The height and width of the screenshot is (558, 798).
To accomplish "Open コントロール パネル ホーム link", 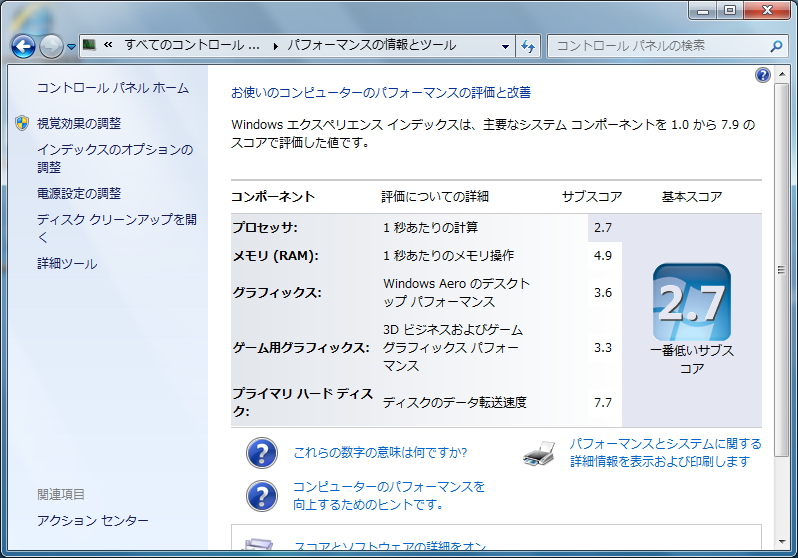I will pos(112,88).
